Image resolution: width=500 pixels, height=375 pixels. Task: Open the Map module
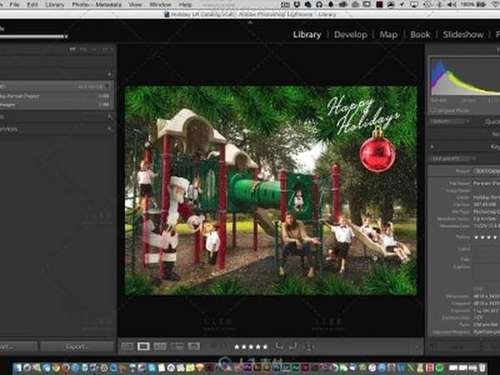pyautogui.click(x=388, y=35)
